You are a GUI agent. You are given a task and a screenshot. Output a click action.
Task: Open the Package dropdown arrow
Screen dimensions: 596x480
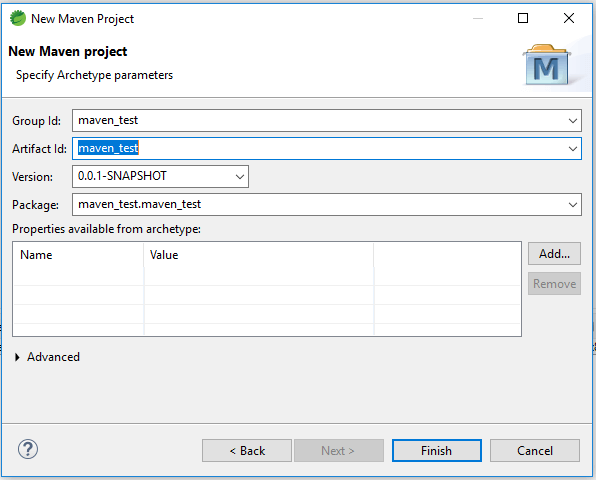(572, 205)
